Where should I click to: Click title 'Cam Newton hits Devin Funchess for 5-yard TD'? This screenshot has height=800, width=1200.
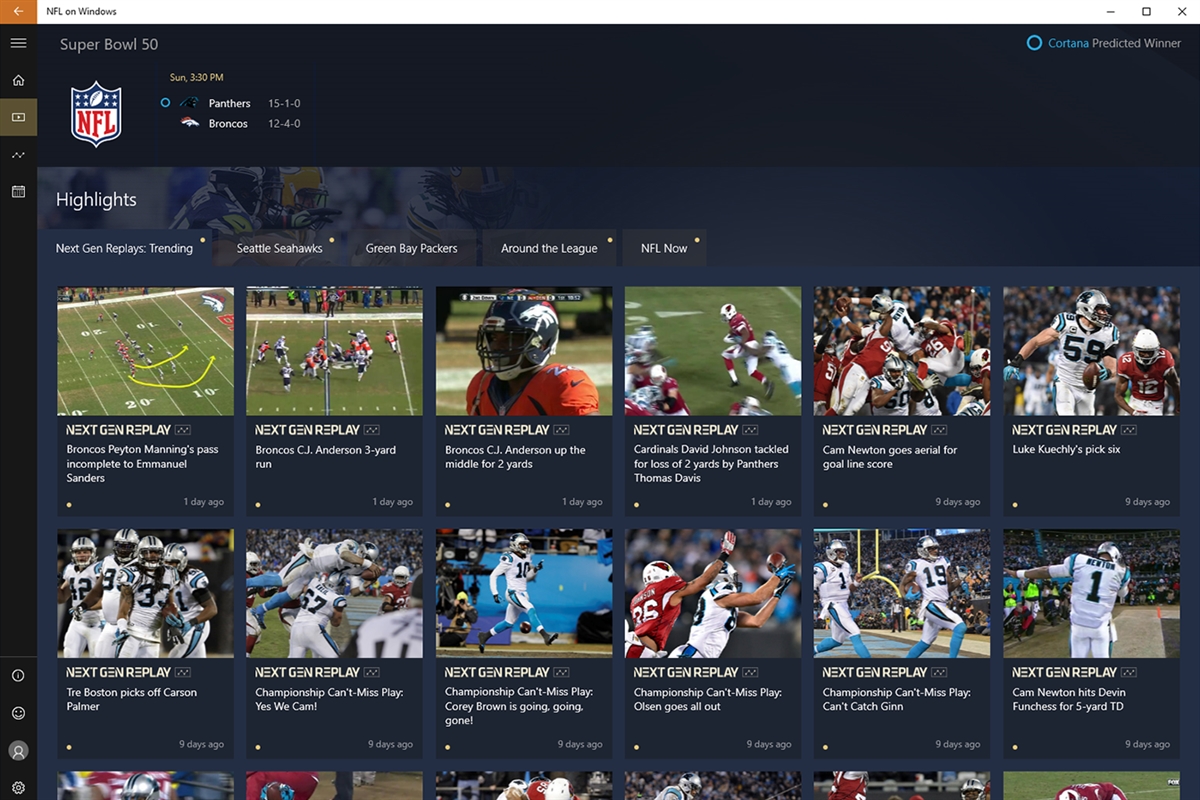point(1069,699)
